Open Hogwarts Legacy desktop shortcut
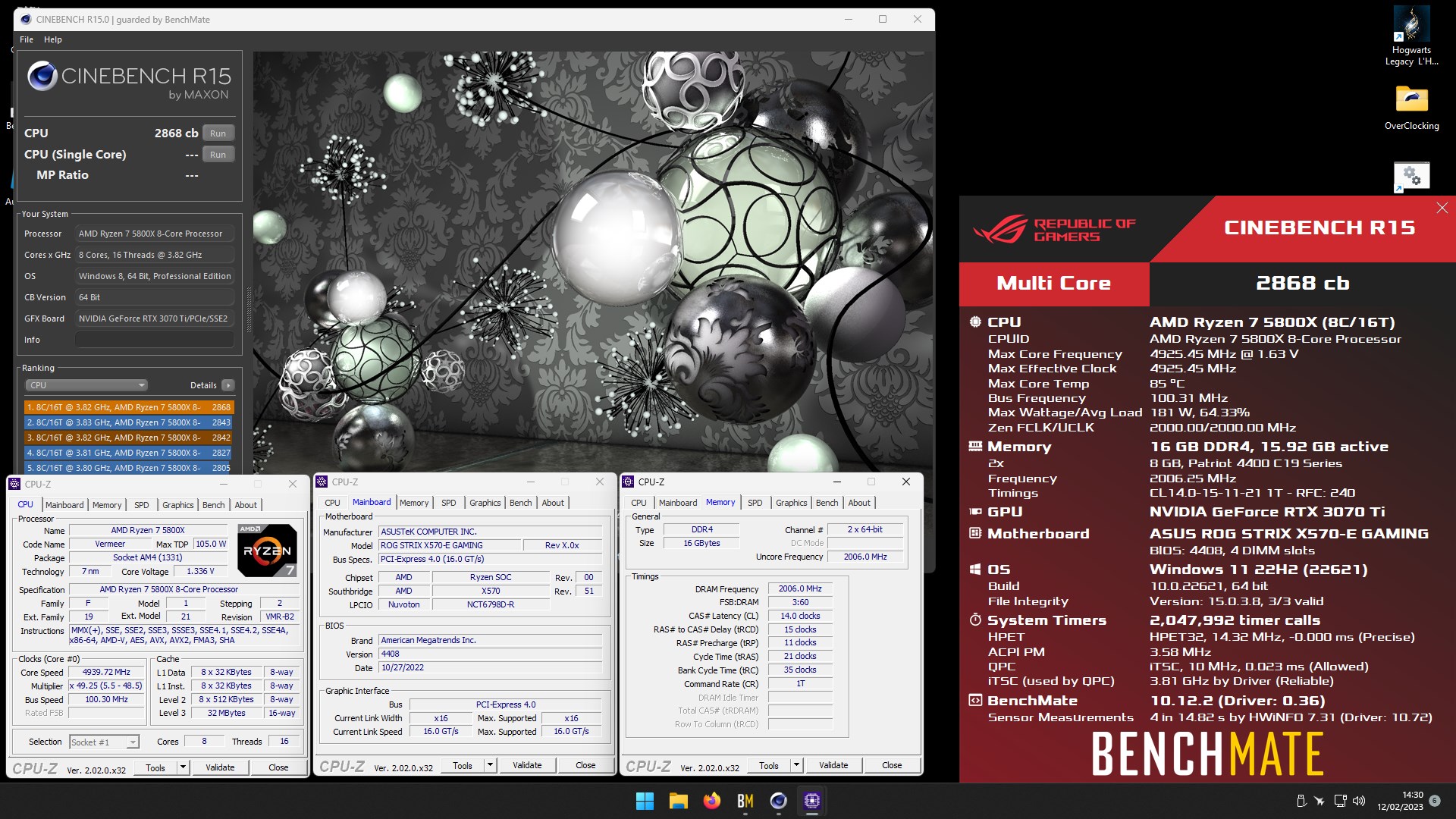1456x819 pixels. click(x=1411, y=36)
